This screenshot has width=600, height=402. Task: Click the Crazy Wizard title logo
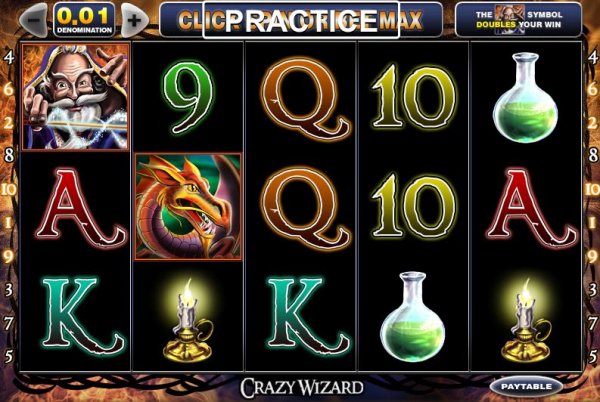point(302,387)
